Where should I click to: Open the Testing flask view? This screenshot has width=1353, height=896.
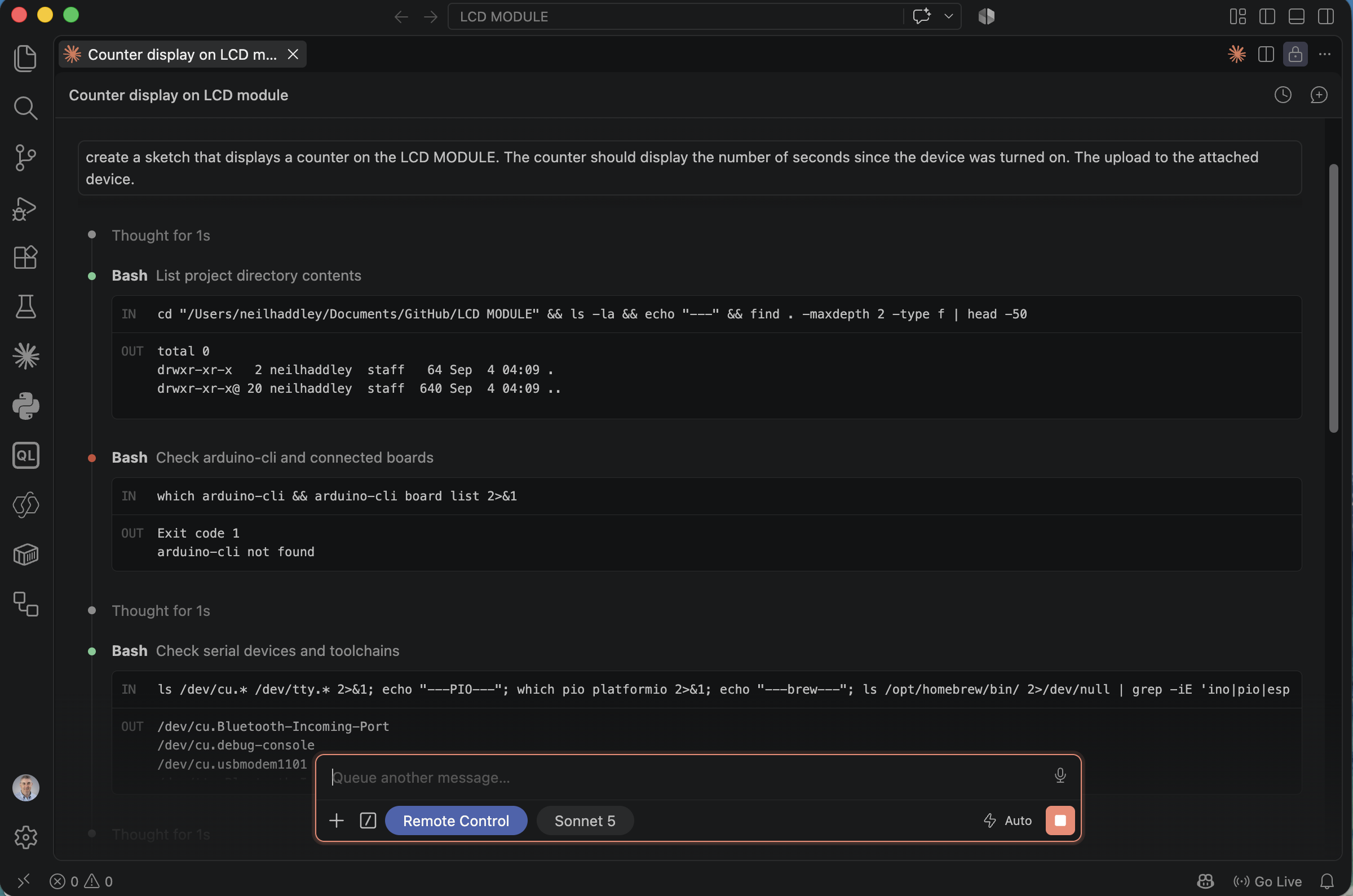pos(25,307)
